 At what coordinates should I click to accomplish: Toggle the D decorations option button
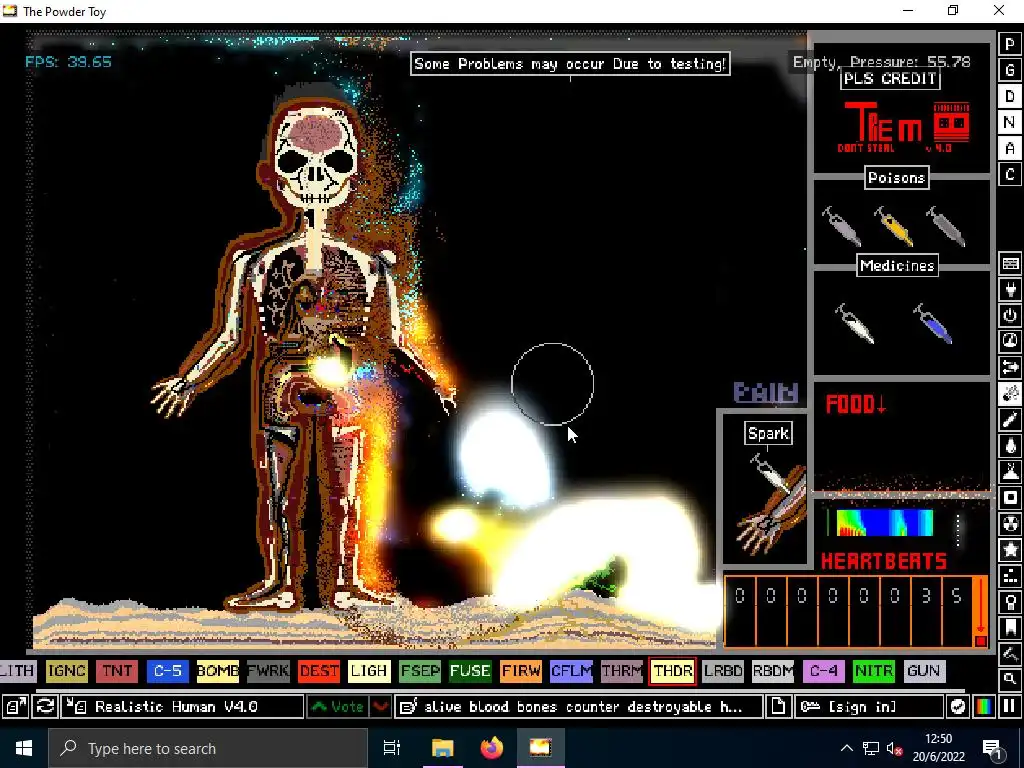(1010, 96)
